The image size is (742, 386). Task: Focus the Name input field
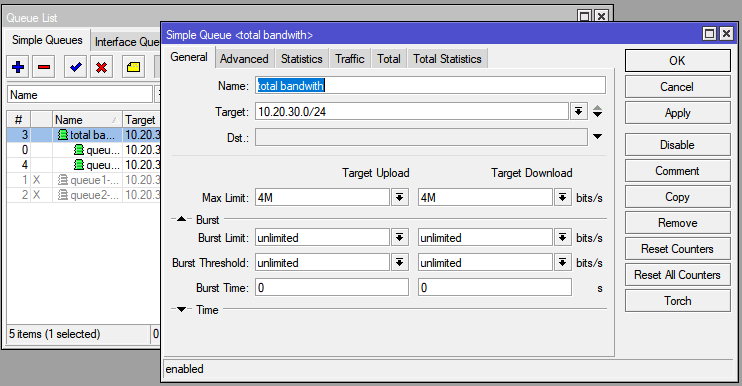pos(430,86)
